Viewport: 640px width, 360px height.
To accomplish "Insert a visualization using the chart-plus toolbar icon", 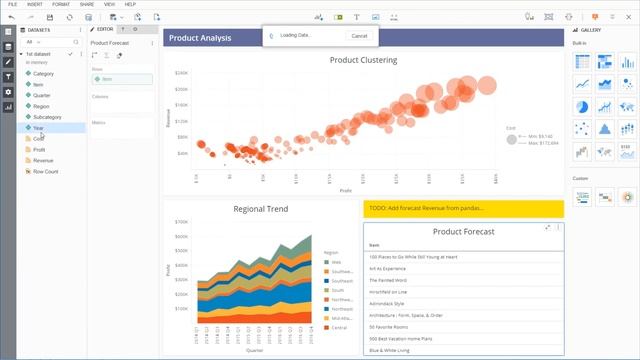I will pyautogui.click(x=318, y=17).
